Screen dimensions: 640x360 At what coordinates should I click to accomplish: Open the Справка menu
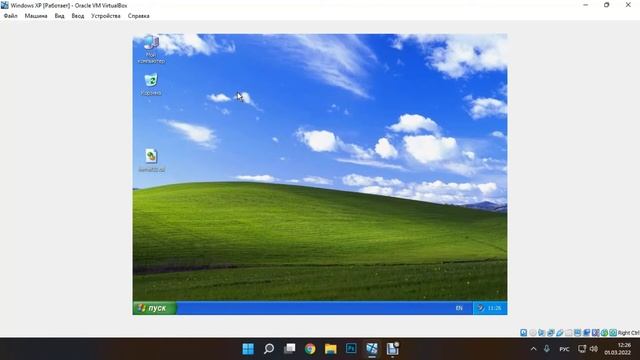pyautogui.click(x=138, y=16)
